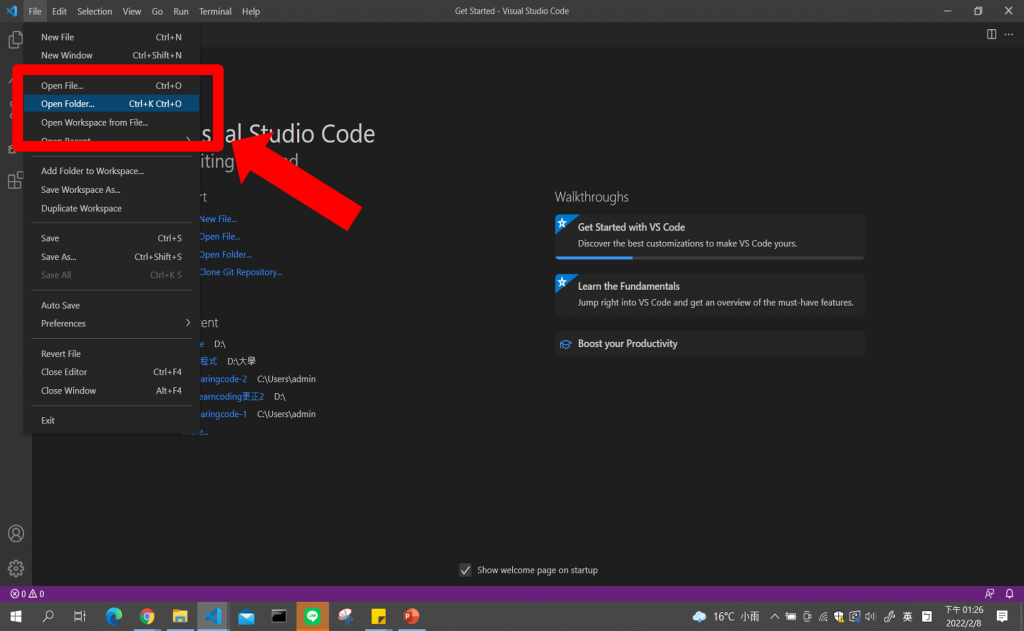The height and width of the screenshot is (631, 1024).
Task: Open the Extensions view icon
Action: pyautogui.click(x=16, y=180)
